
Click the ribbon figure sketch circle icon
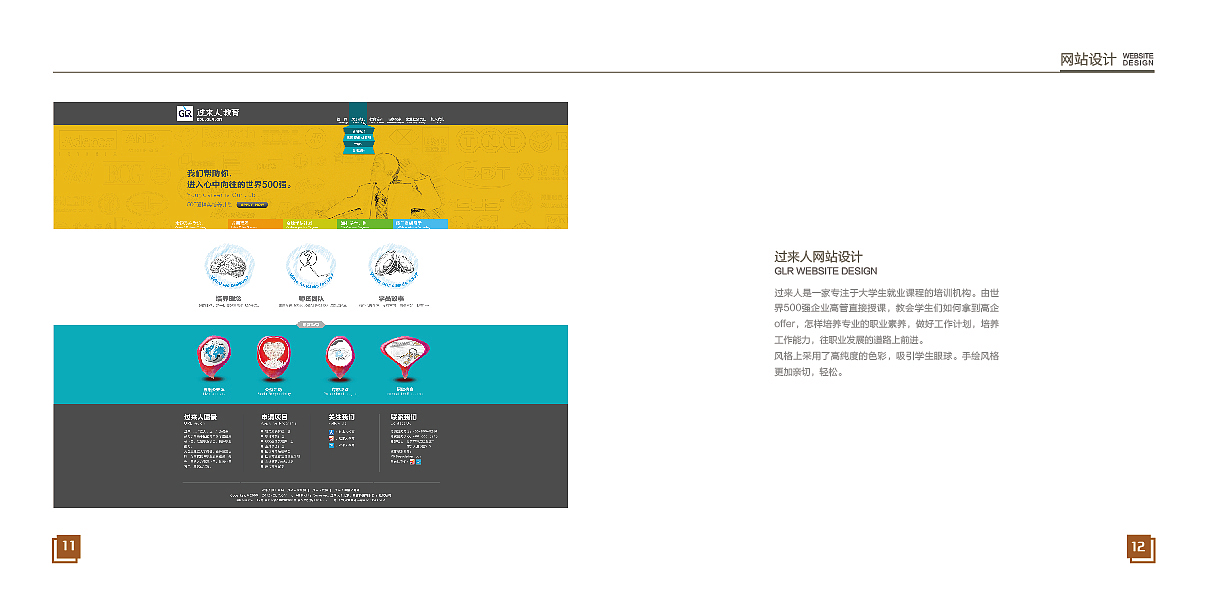click(x=311, y=267)
